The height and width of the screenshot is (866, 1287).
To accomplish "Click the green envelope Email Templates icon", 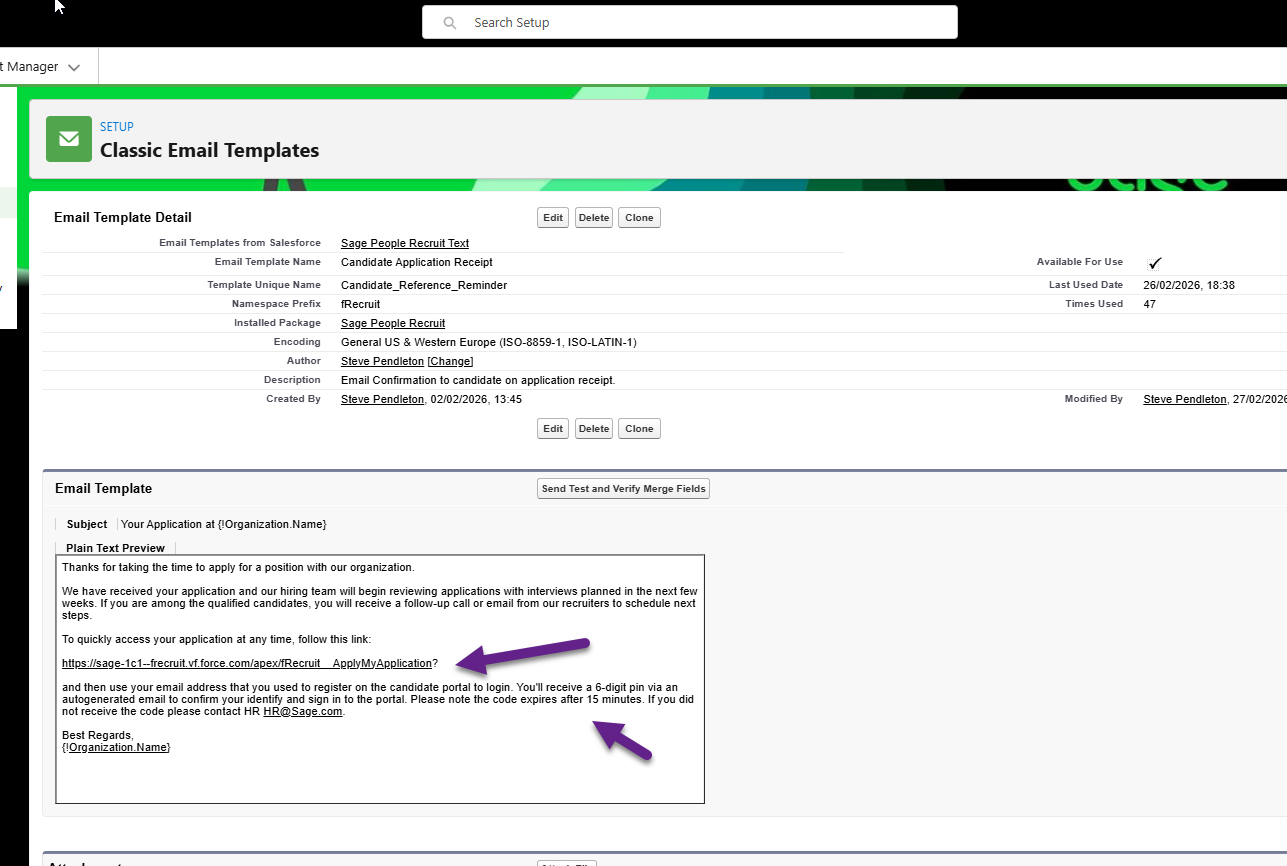I will point(68,139).
